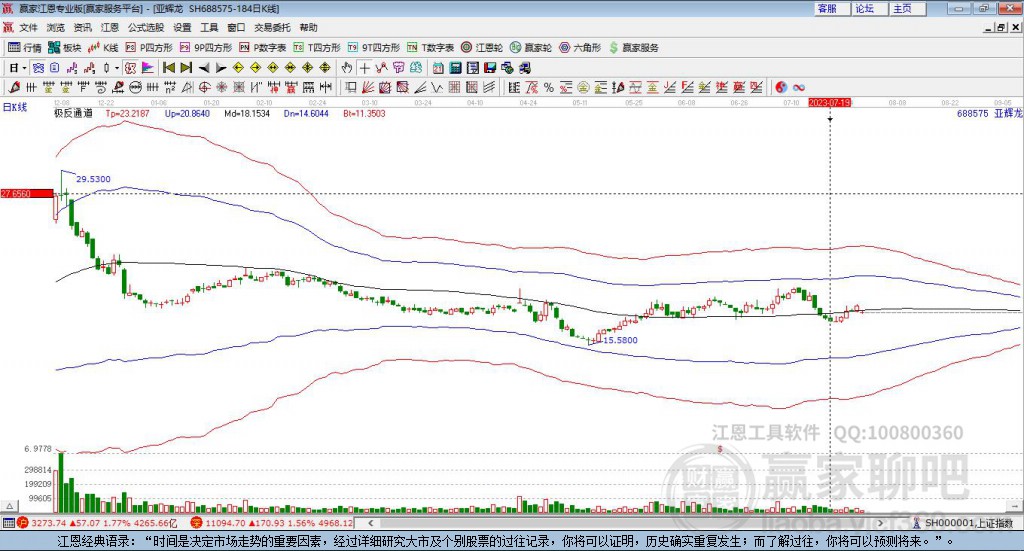This screenshot has height=551, width=1024.
Task: Open 赢家服务 with the dollar icon
Action: click(x=633, y=48)
